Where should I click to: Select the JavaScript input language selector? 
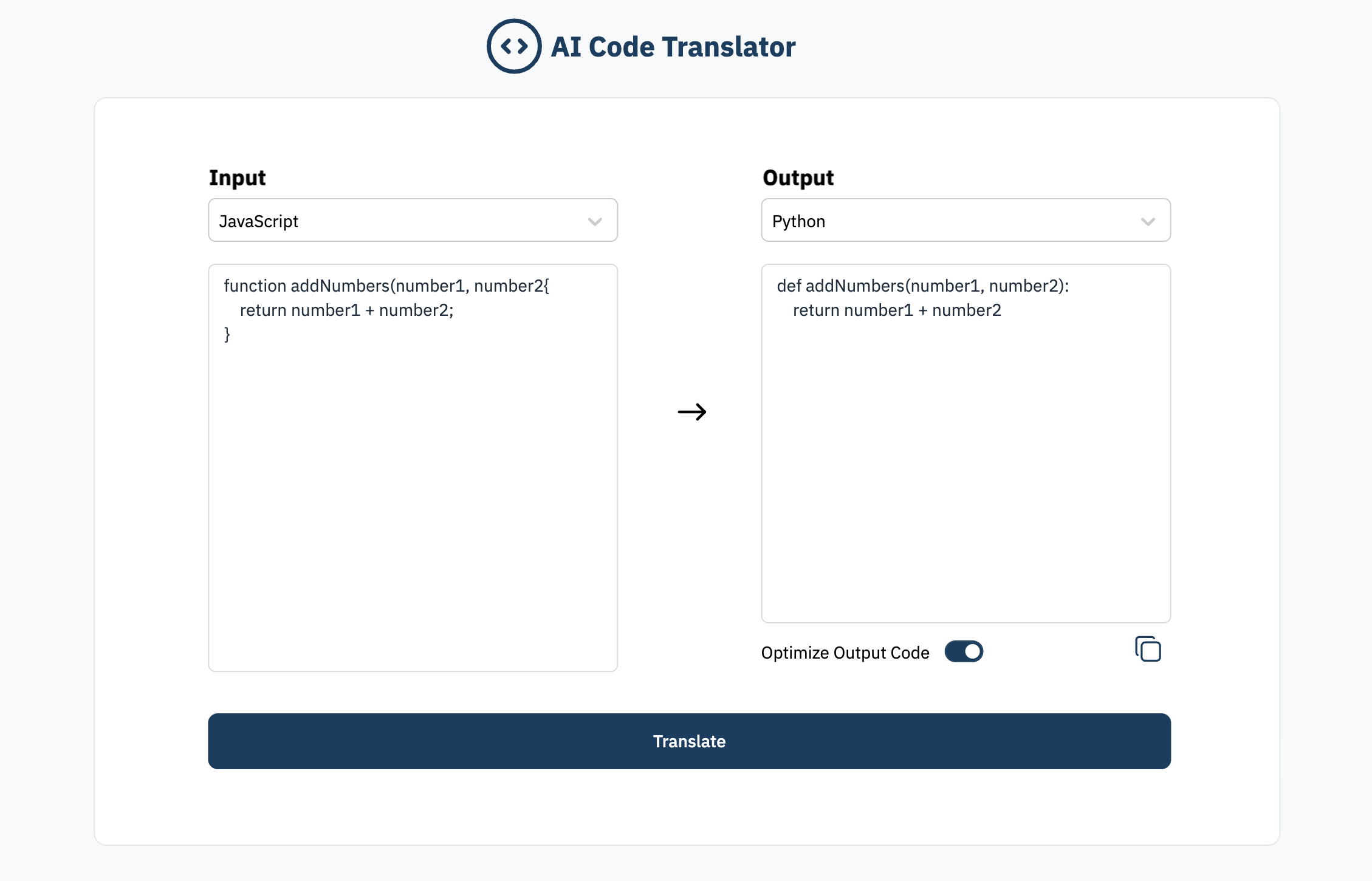coord(413,220)
